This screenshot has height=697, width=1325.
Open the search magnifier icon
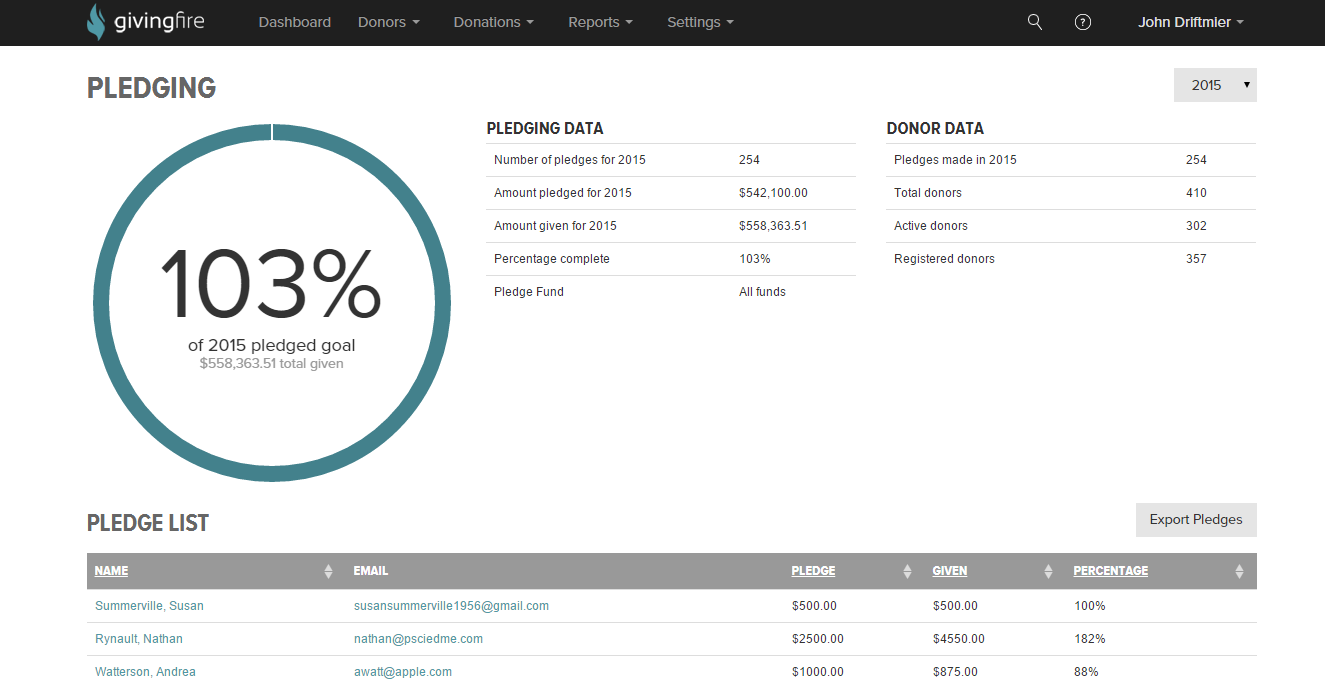1035,22
